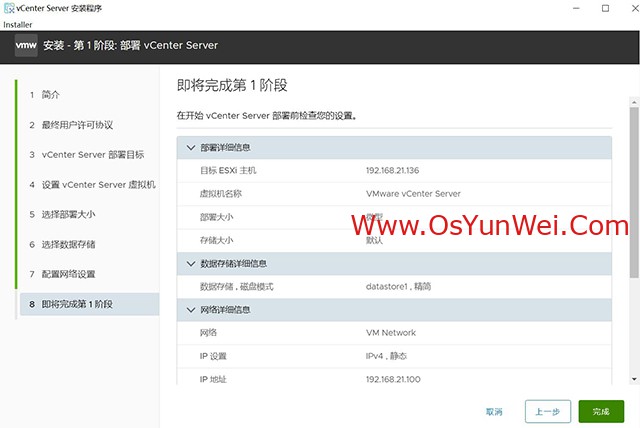This screenshot has height=428, width=640.
Task: Click the 上一步 back button
Action: [548, 411]
